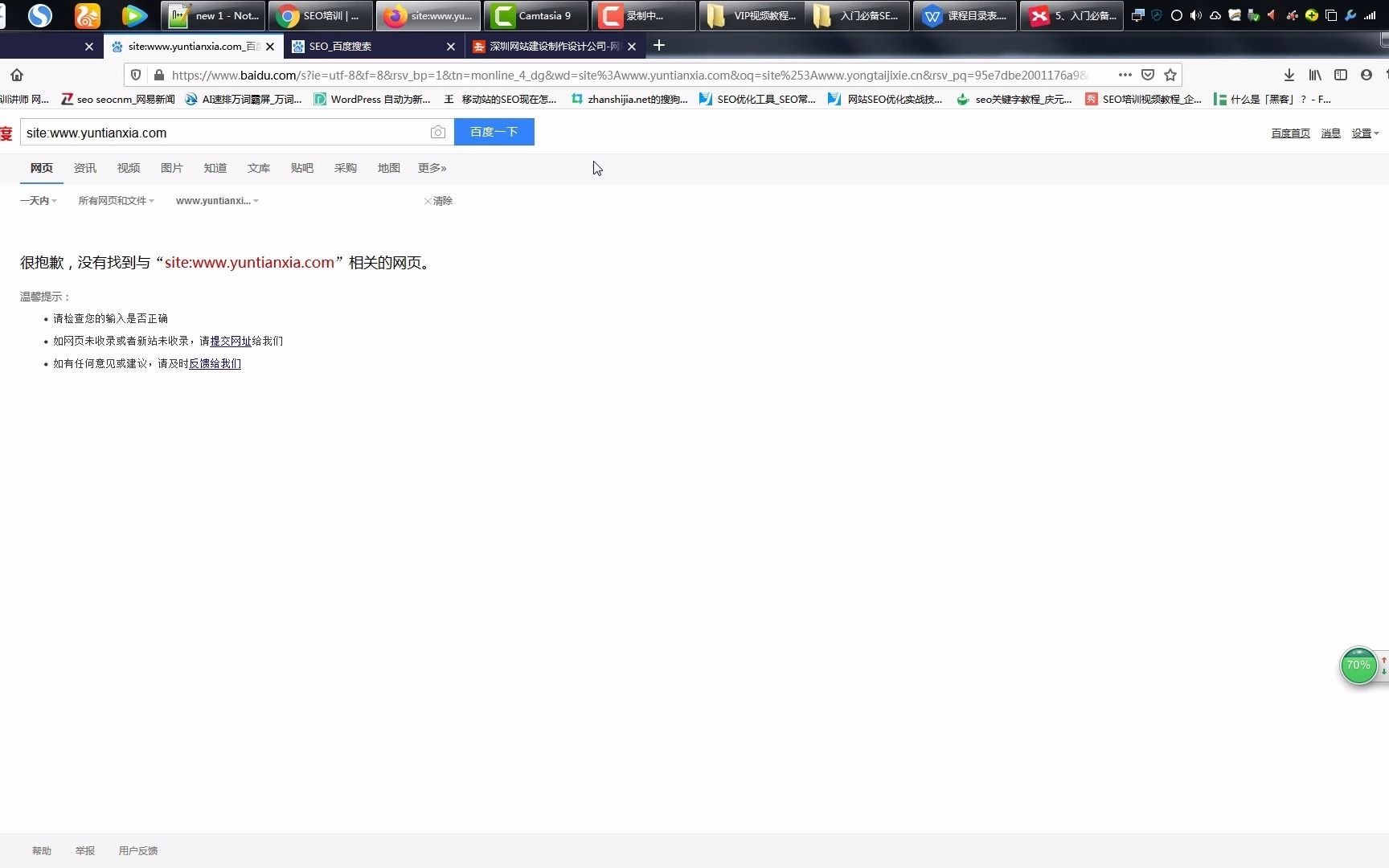Click the camera image search icon
The image size is (1389, 868).
click(x=438, y=132)
